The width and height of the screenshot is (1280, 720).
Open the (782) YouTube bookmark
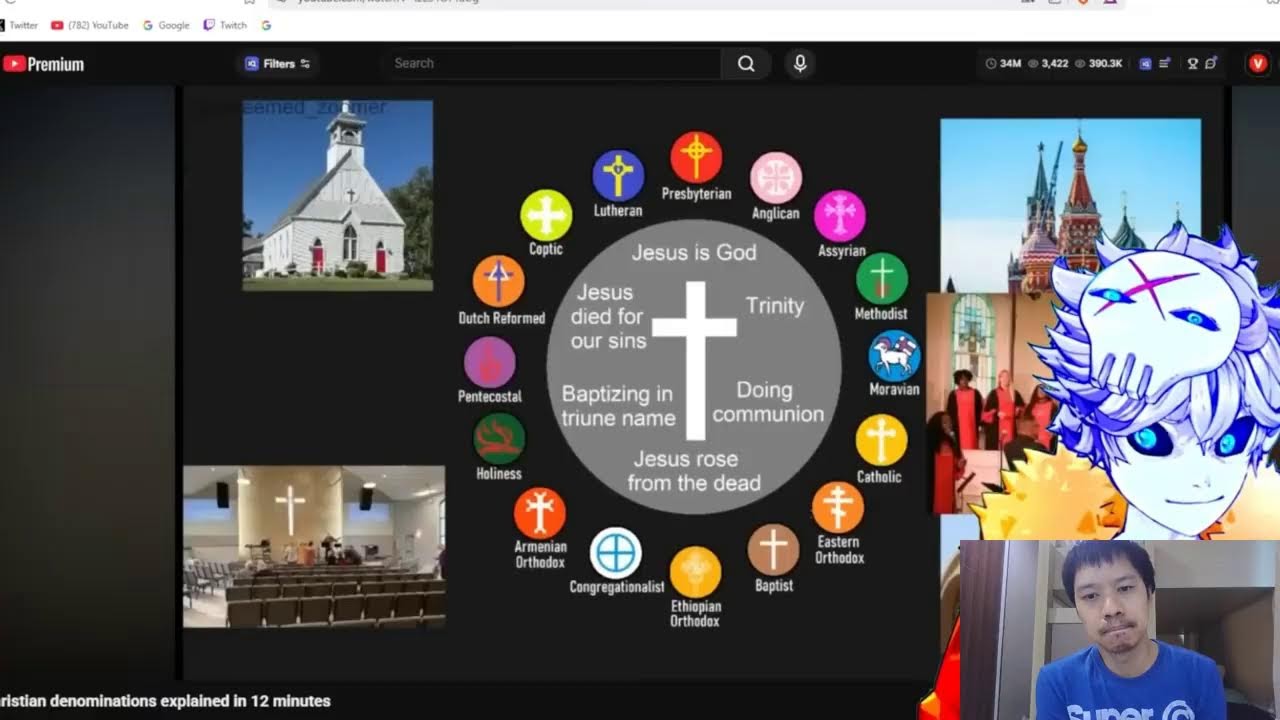(90, 25)
